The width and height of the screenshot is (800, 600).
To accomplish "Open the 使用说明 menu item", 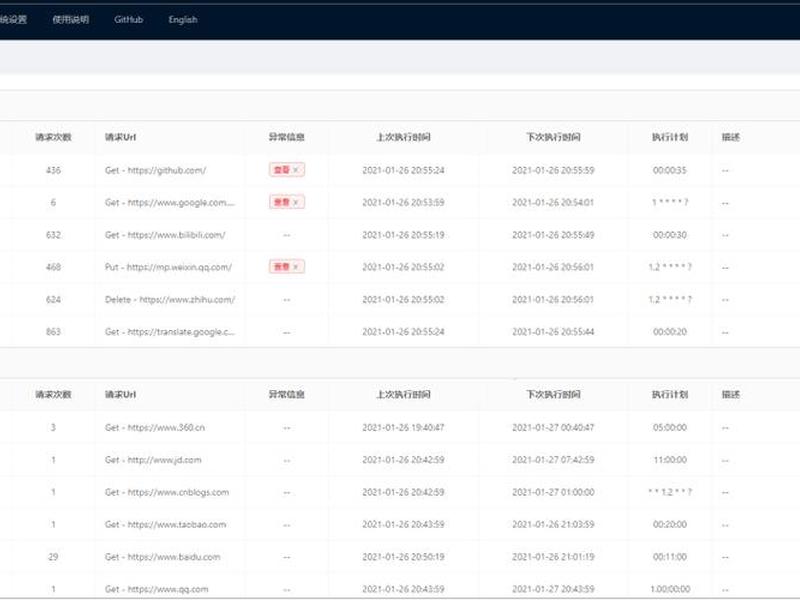I will pos(71,20).
